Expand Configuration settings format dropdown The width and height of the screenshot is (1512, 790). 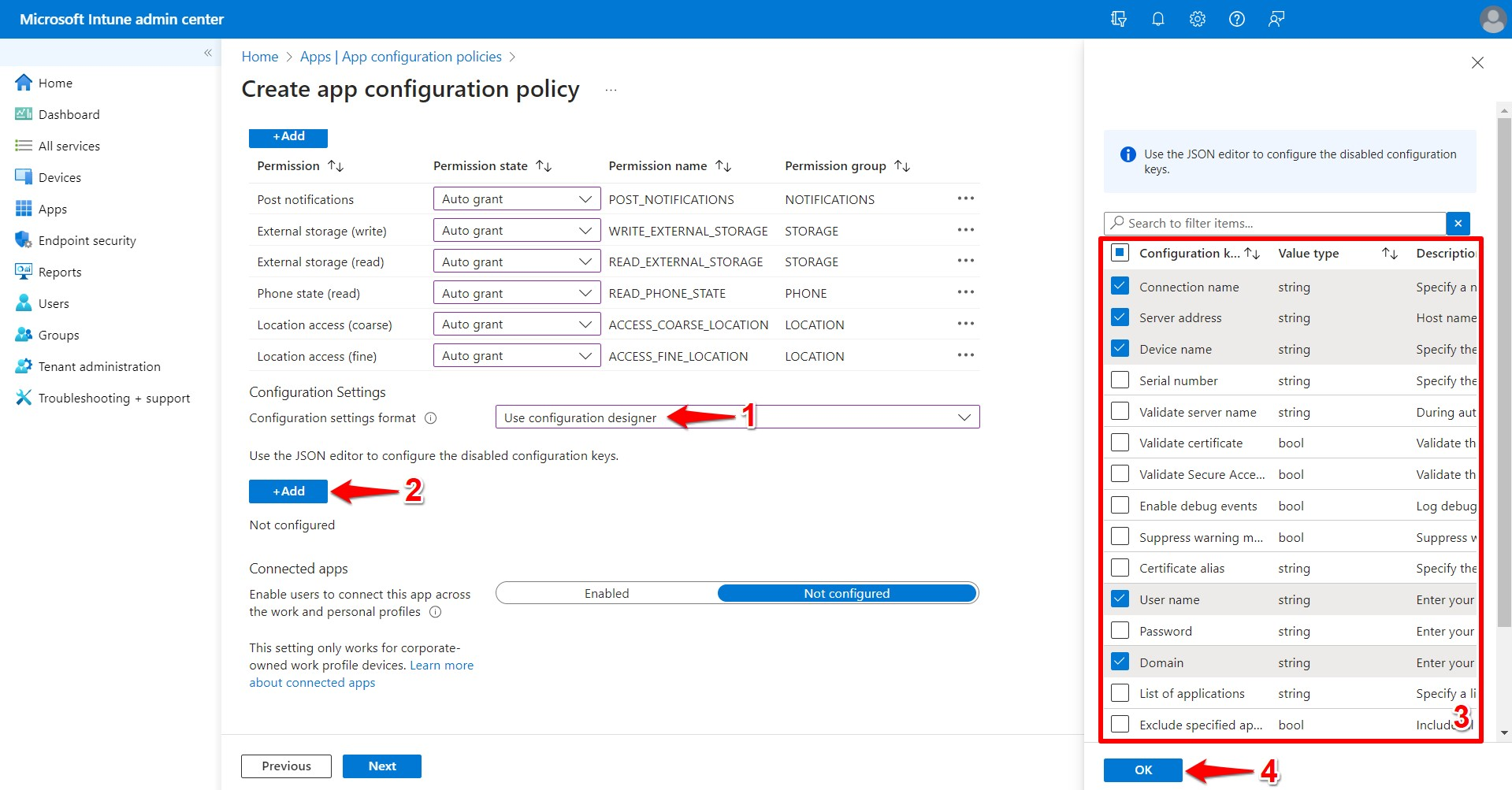737,417
